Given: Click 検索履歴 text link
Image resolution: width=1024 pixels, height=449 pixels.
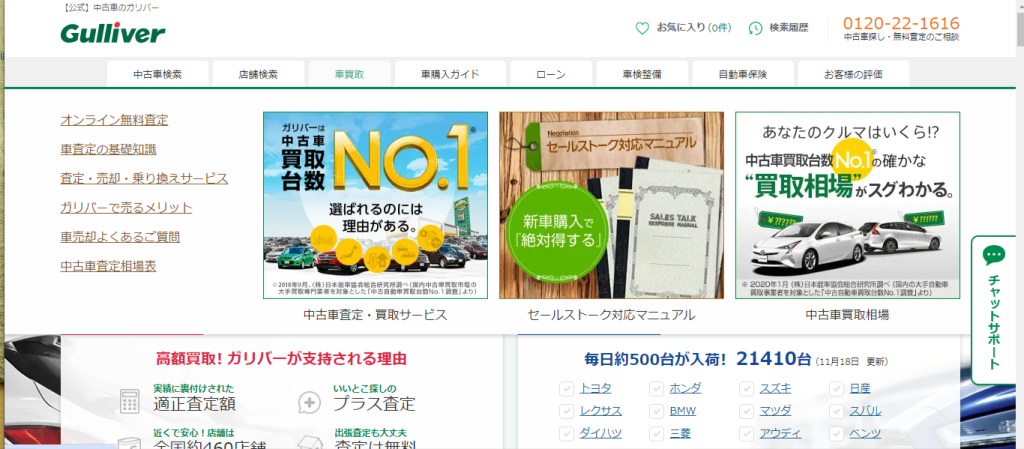Looking at the screenshot, I should 788,28.
